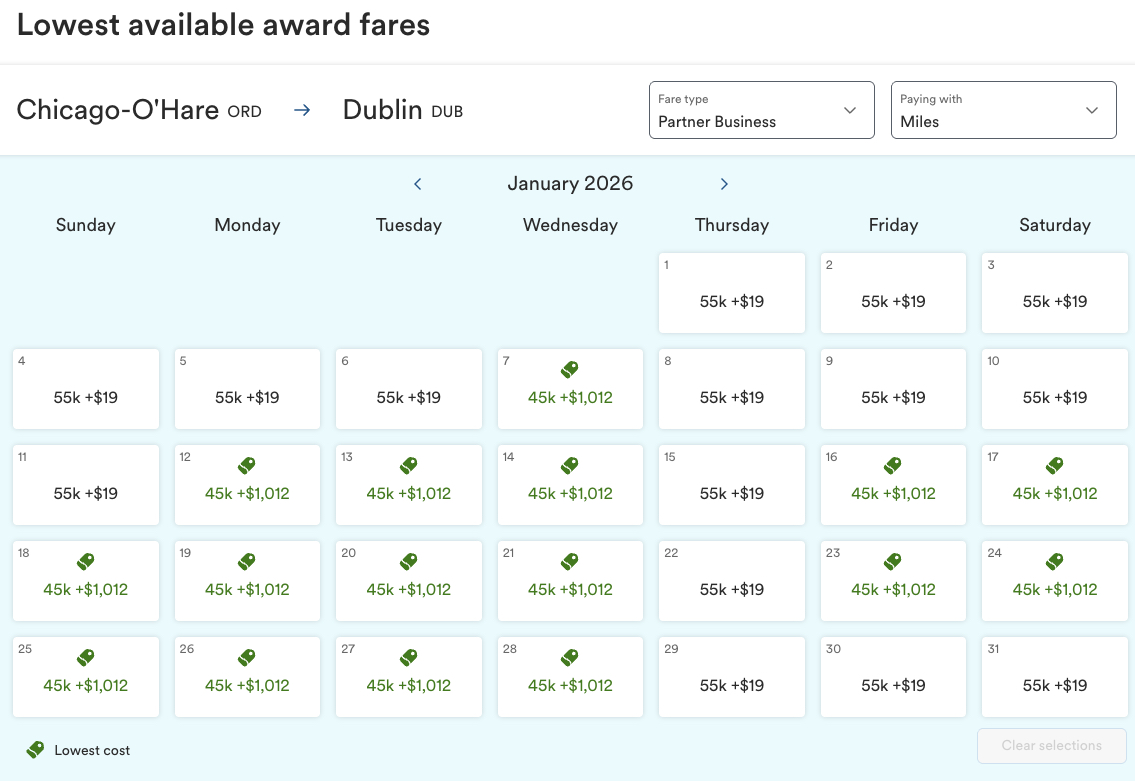Select the January 2026 month heading

pyautogui.click(x=570, y=183)
